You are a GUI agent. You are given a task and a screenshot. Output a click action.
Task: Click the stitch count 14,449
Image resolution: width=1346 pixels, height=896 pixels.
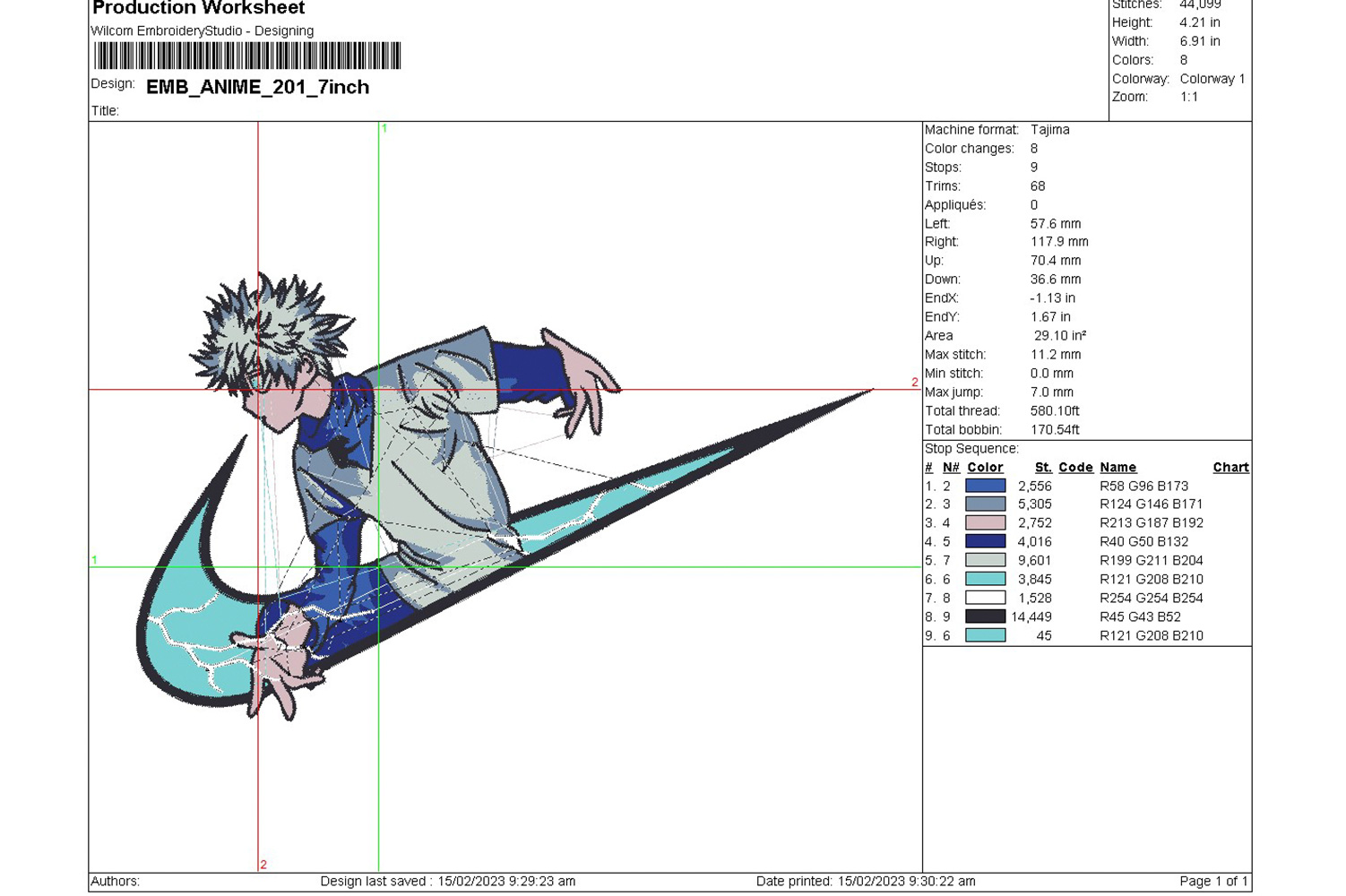tap(1031, 617)
